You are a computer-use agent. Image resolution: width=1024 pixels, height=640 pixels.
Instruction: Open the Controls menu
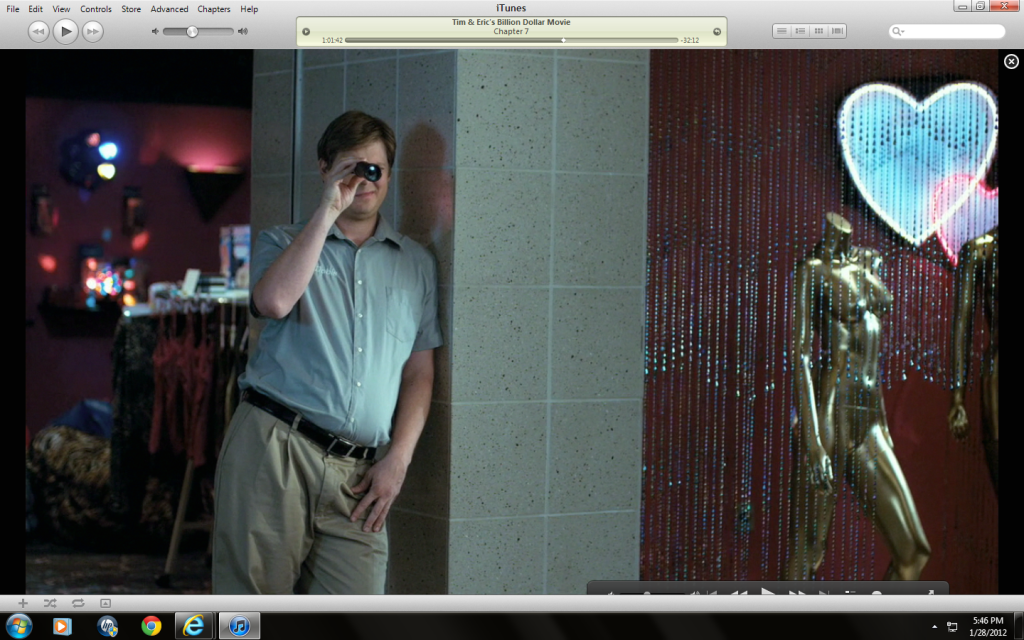pyautogui.click(x=95, y=9)
